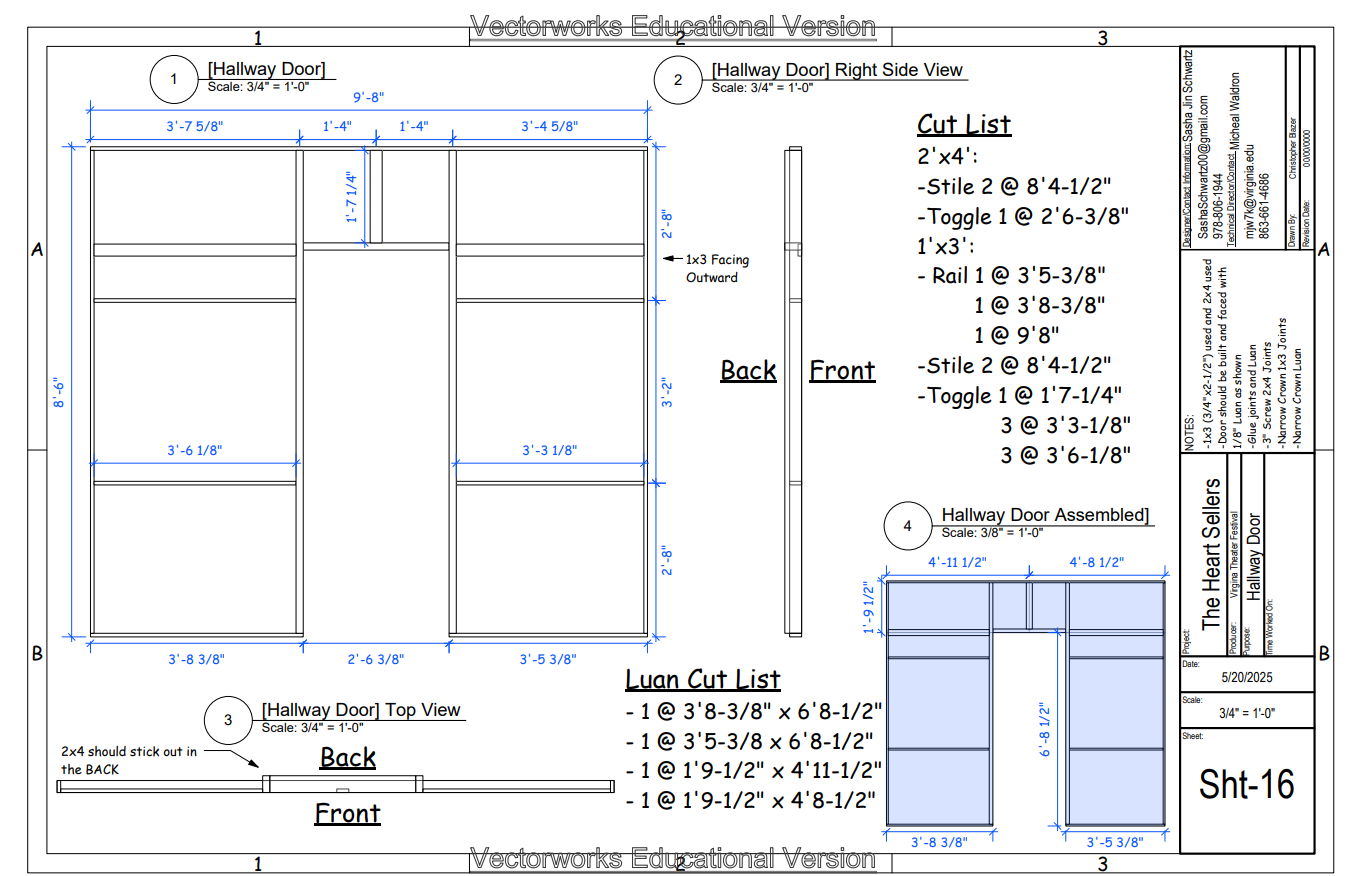Select the drawing label circle numbered 1
This screenshot has height=876, width=1347.
(x=174, y=80)
